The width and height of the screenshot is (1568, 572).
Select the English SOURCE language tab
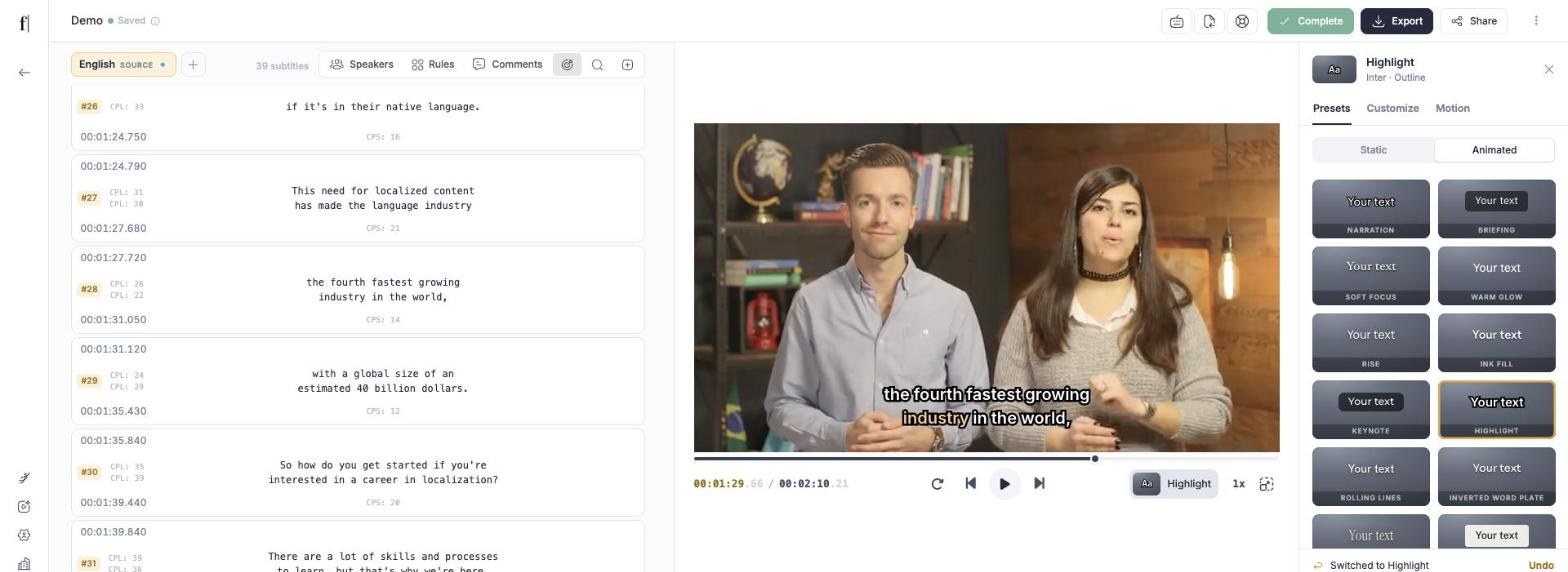123,64
